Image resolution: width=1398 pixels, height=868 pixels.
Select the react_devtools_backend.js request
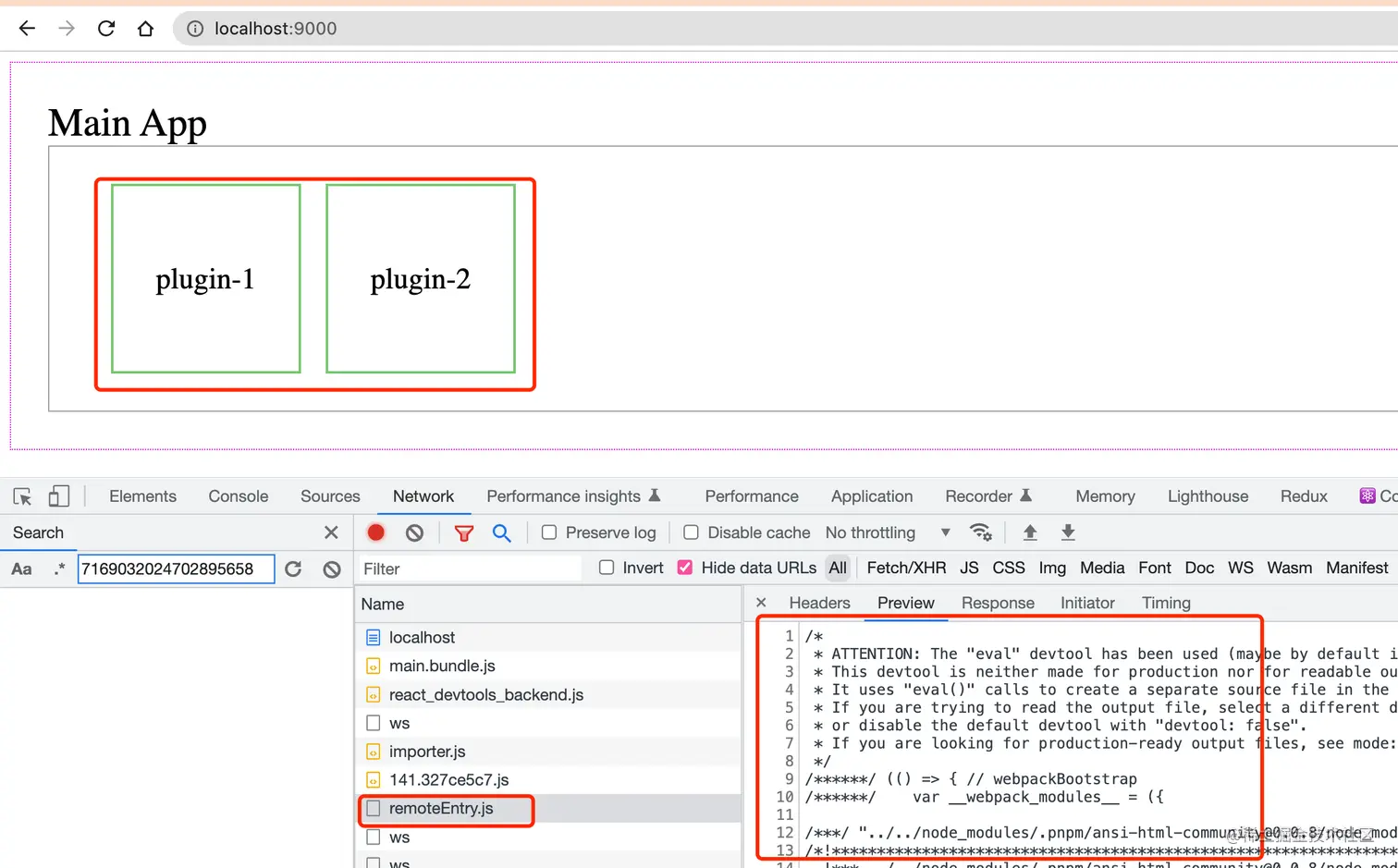coord(549,694)
